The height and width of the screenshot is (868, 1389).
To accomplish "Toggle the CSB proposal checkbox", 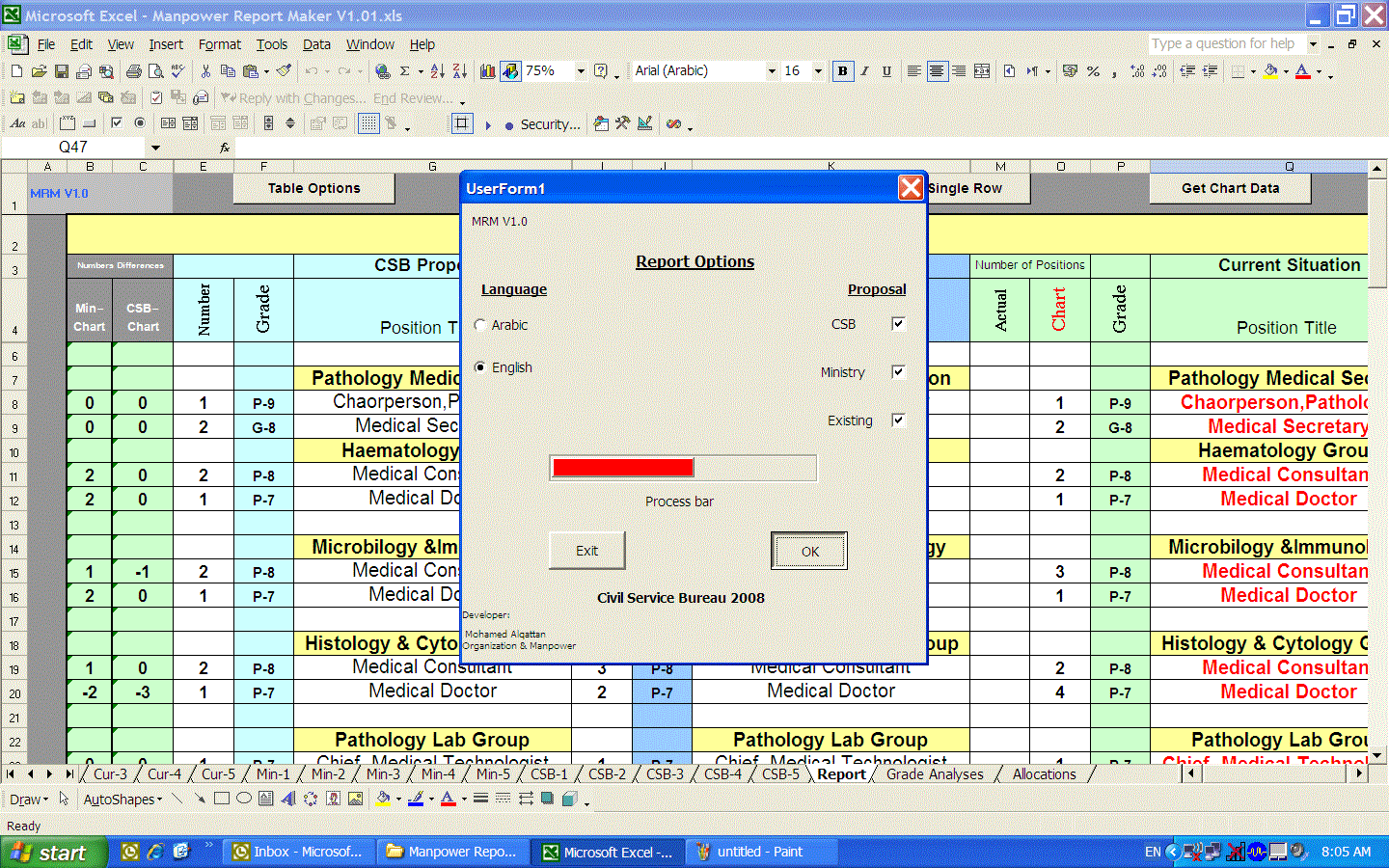I will 898,324.
